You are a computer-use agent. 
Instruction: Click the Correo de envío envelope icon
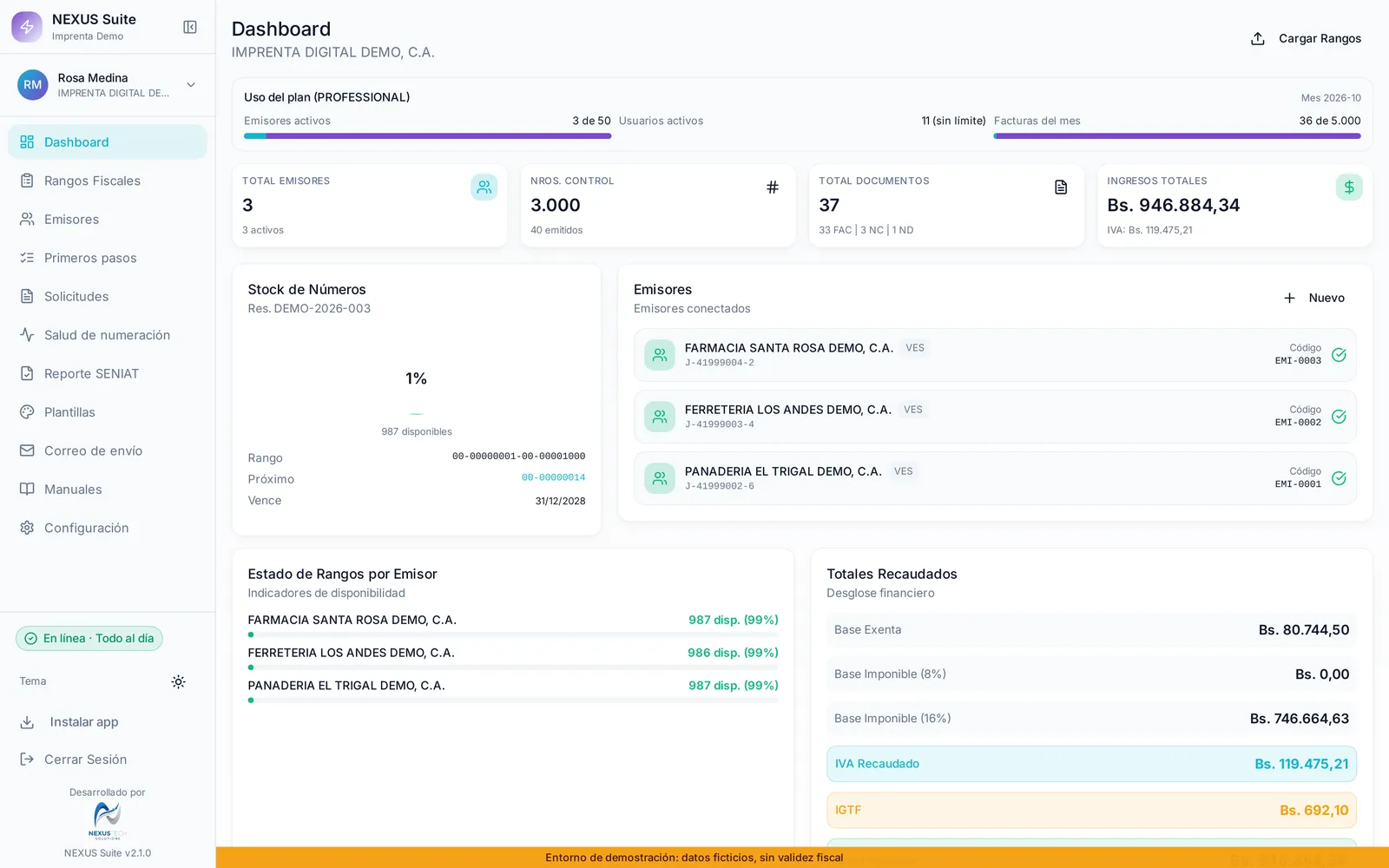tap(27, 450)
